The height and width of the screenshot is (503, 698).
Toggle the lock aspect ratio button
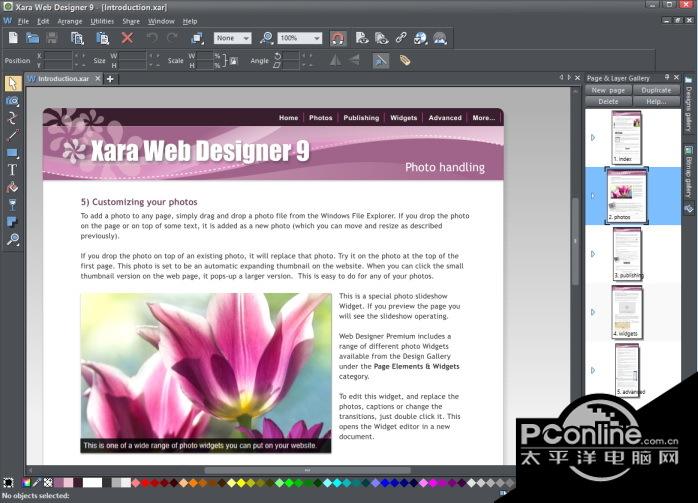pos(234,61)
